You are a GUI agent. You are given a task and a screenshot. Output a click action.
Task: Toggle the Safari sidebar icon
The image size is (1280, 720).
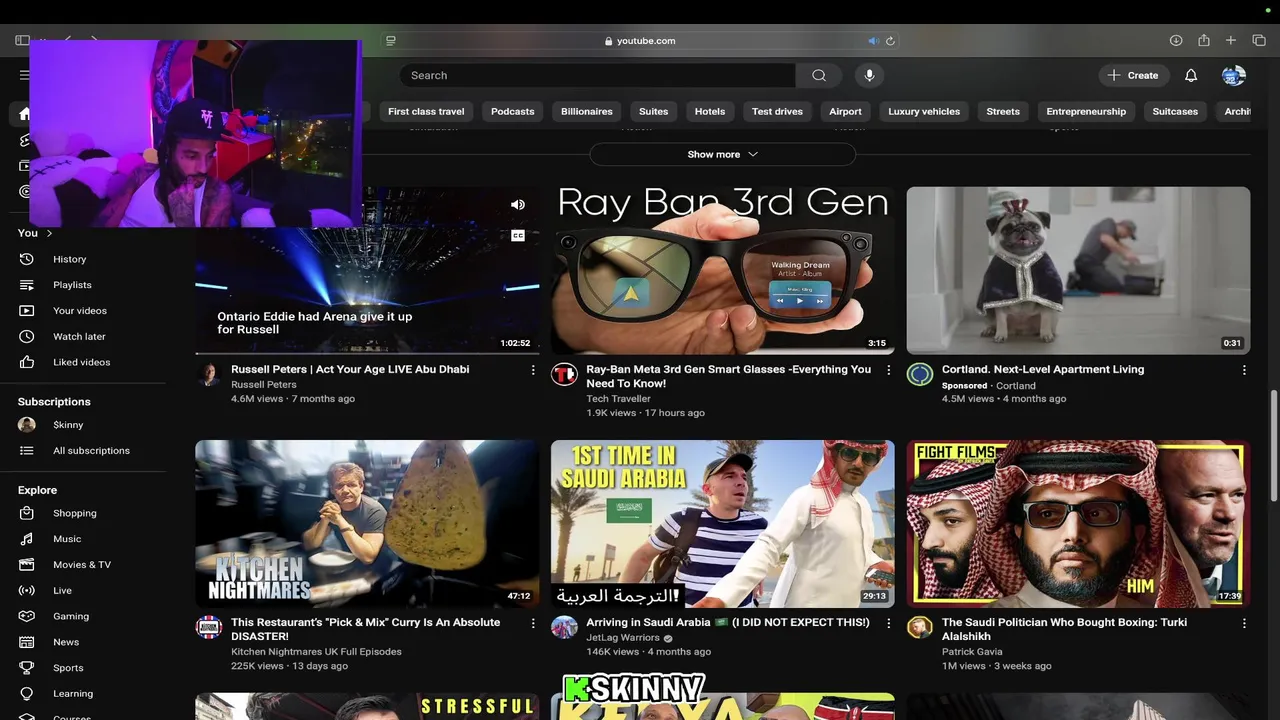(22, 41)
